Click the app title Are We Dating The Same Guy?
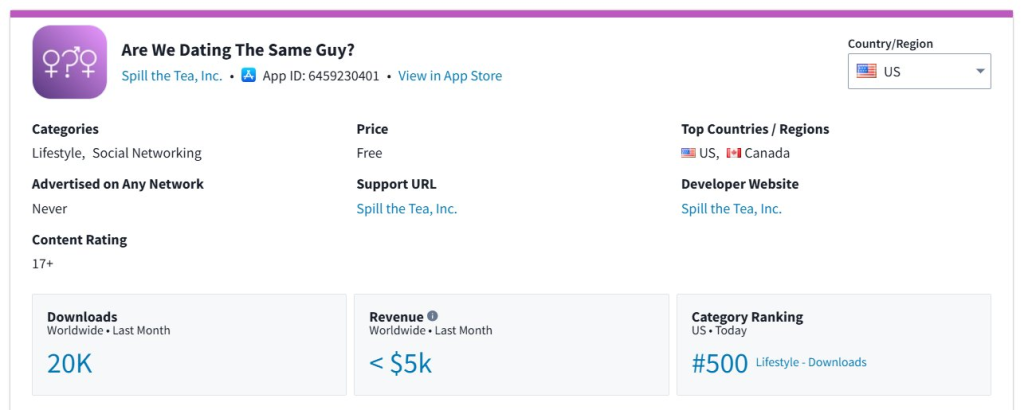Viewport: 1024px width, 410px height. point(238,50)
